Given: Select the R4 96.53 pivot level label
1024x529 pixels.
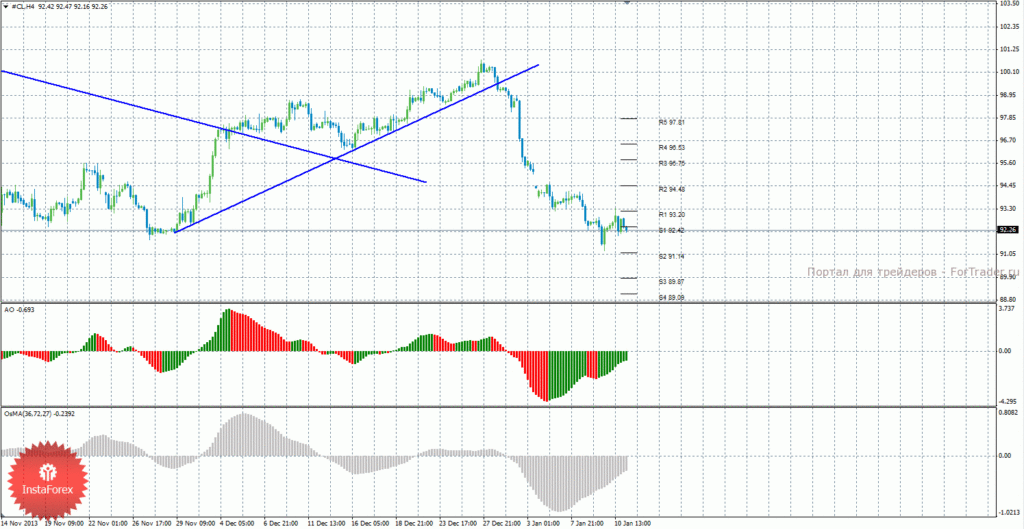Looking at the screenshot, I should (671, 148).
